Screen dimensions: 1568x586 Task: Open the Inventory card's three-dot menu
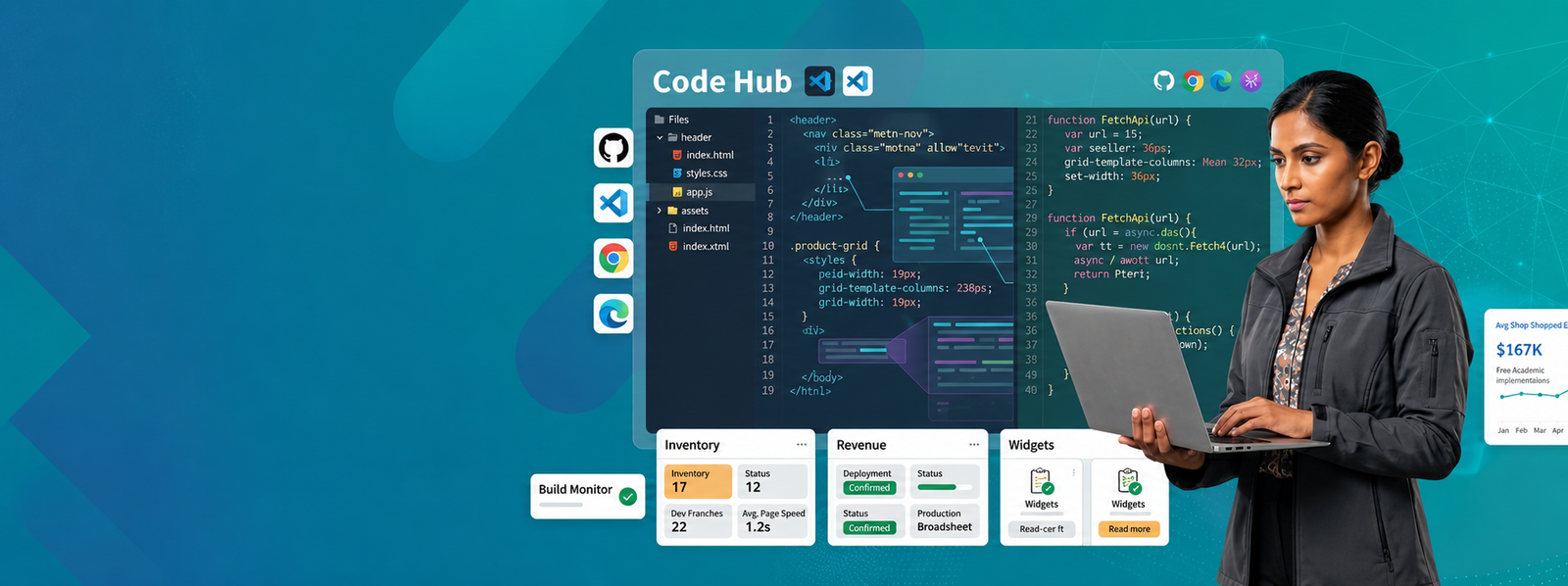[802, 445]
